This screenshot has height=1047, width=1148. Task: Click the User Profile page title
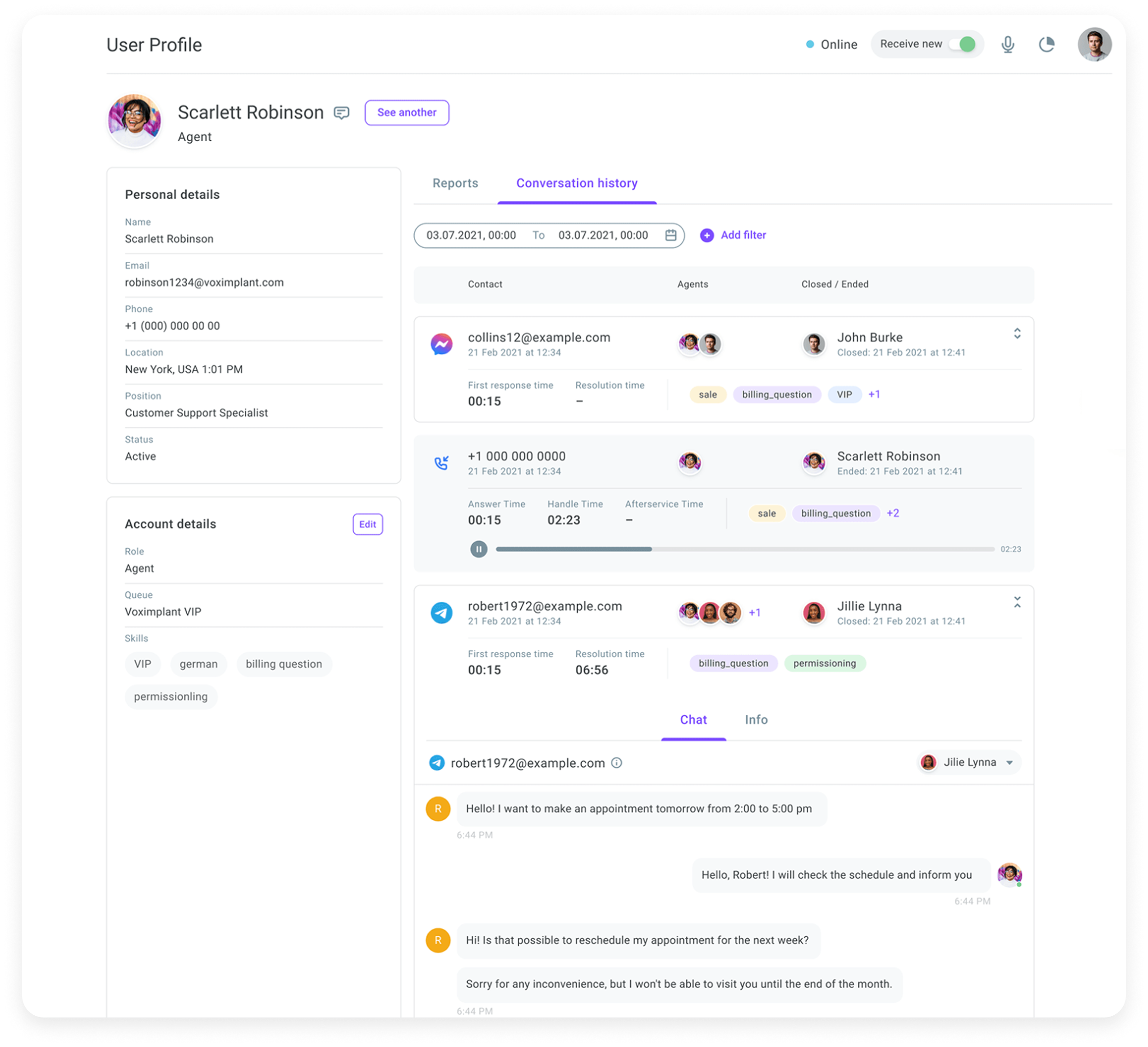(154, 45)
